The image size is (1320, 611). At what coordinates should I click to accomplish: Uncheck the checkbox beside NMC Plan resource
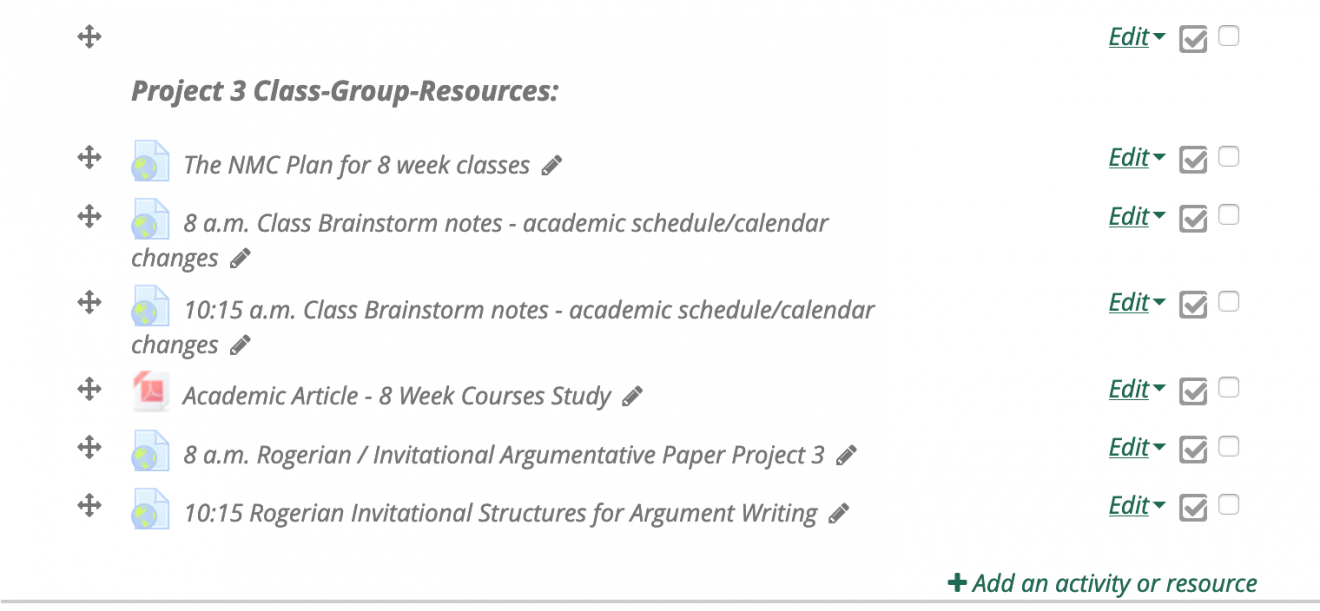click(x=1193, y=158)
